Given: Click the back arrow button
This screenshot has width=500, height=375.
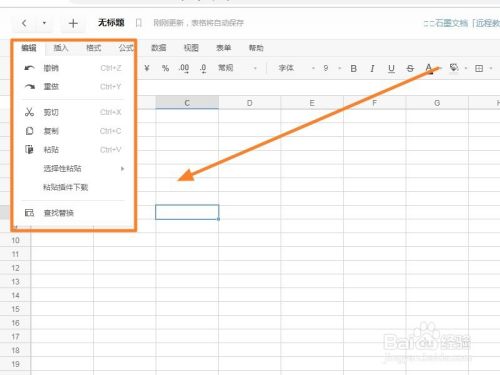Looking at the screenshot, I should click(24, 23).
